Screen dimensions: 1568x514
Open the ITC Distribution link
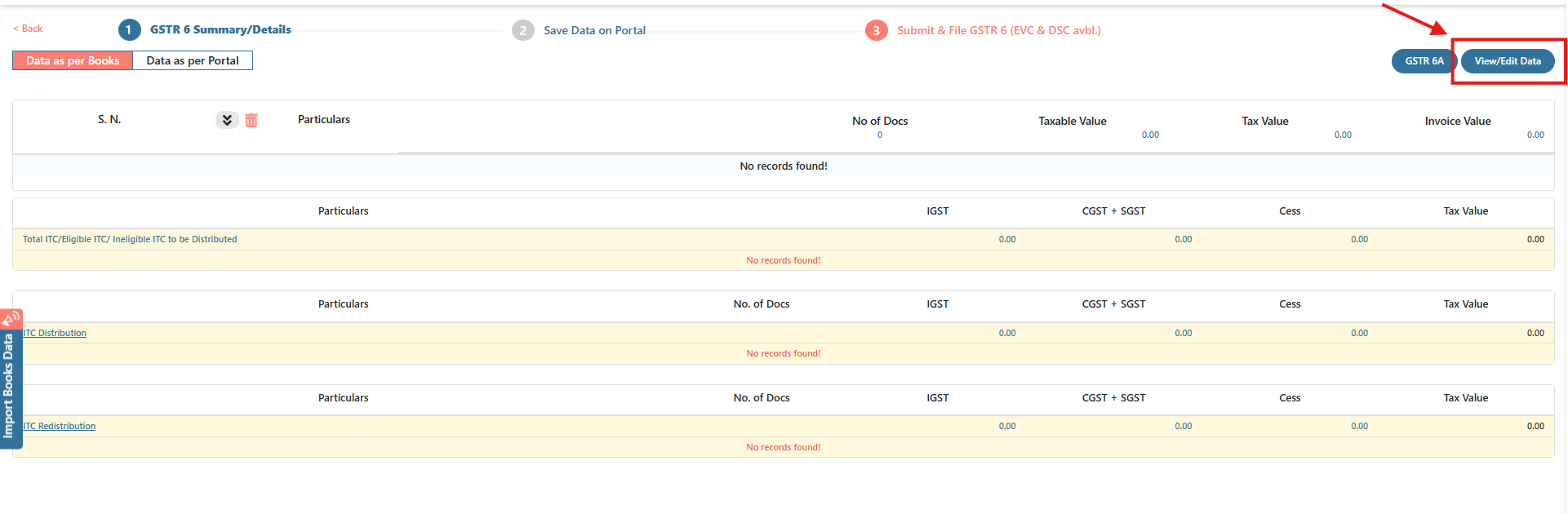[x=55, y=333]
